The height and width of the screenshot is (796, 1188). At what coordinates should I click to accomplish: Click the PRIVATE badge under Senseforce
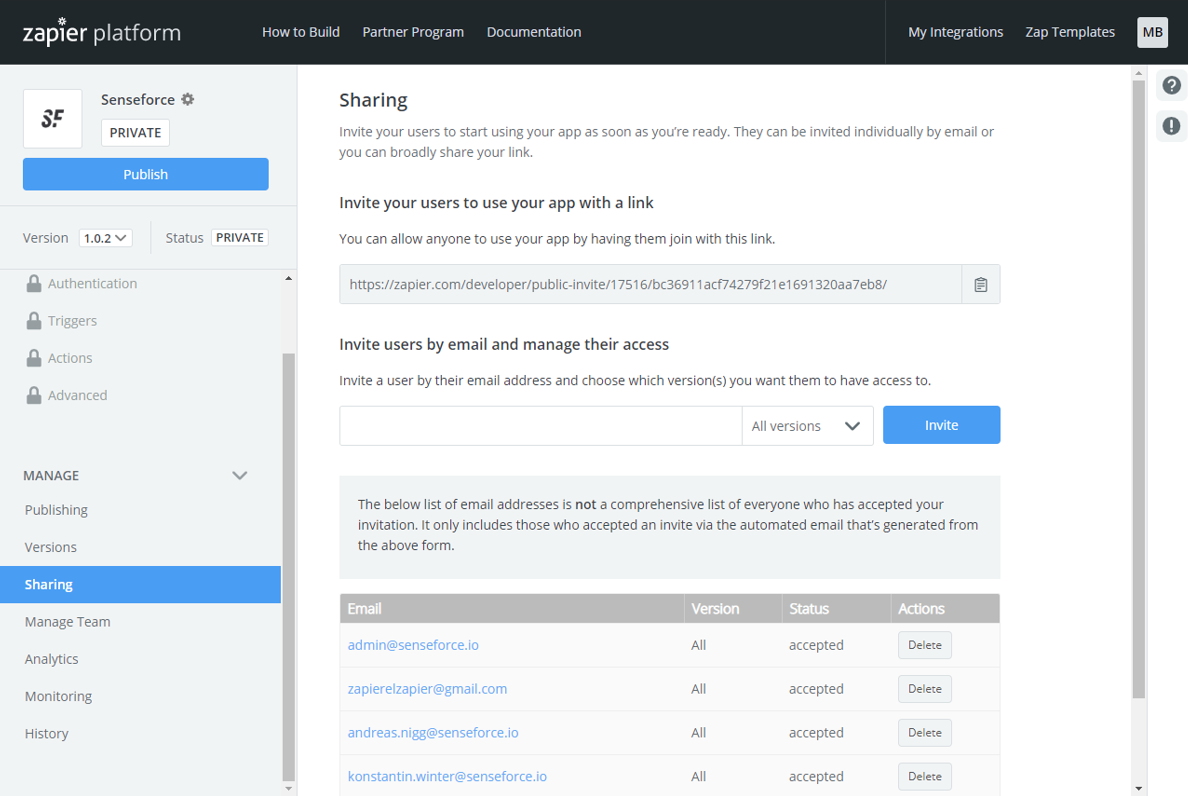(135, 133)
